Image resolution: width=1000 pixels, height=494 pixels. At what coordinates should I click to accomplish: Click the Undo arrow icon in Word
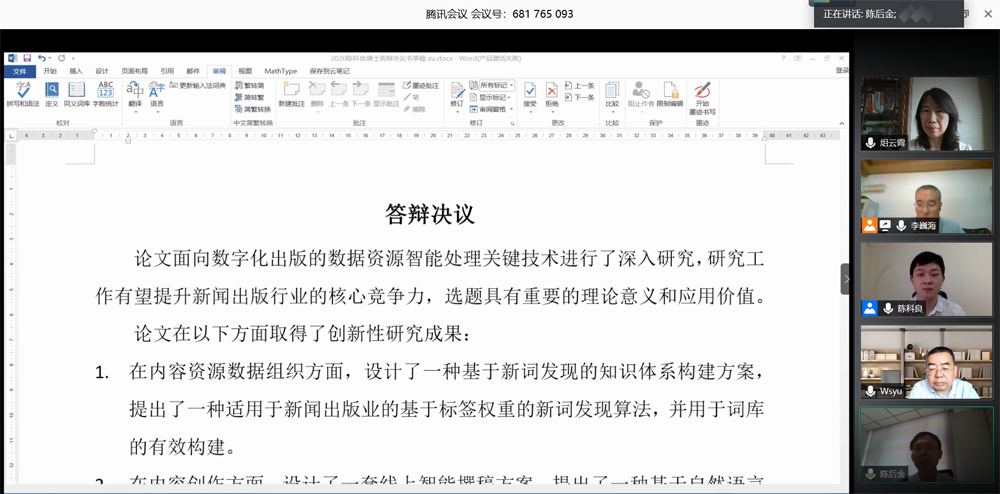click(41, 58)
